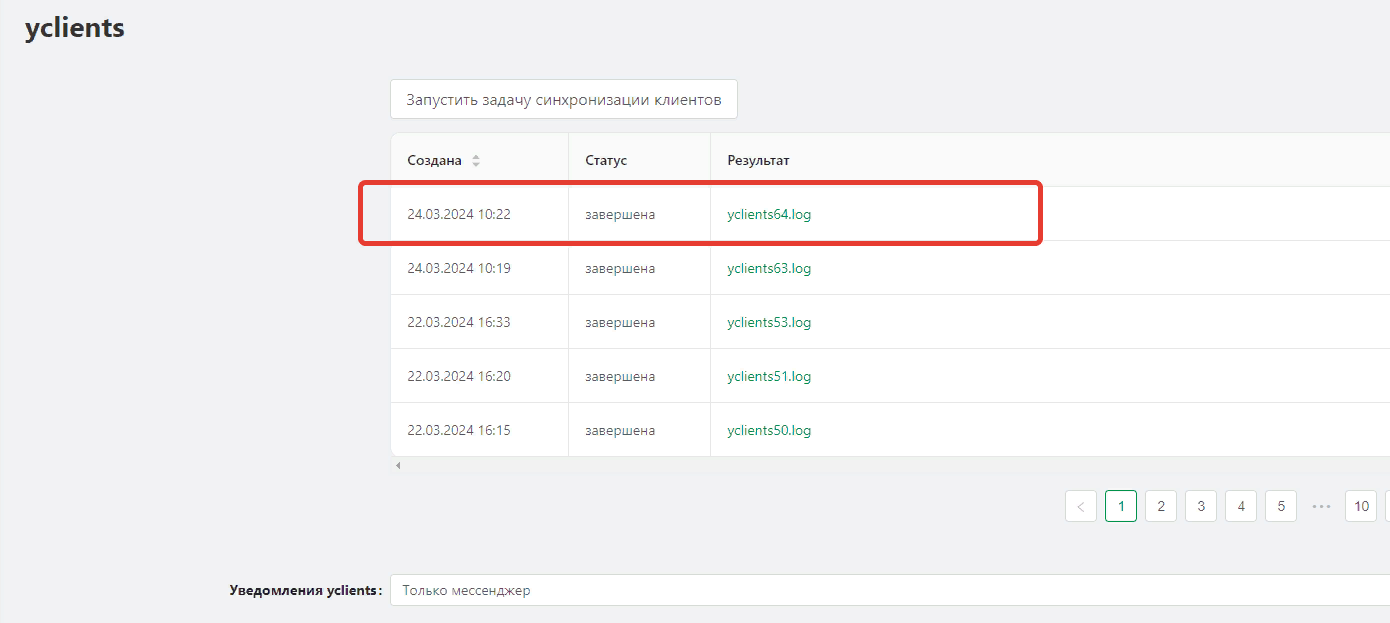Image resolution: width=1390 pixels, height=623 pixels.
Task: Open the yclients53.log result file
Action: click(x=769, y=322)
